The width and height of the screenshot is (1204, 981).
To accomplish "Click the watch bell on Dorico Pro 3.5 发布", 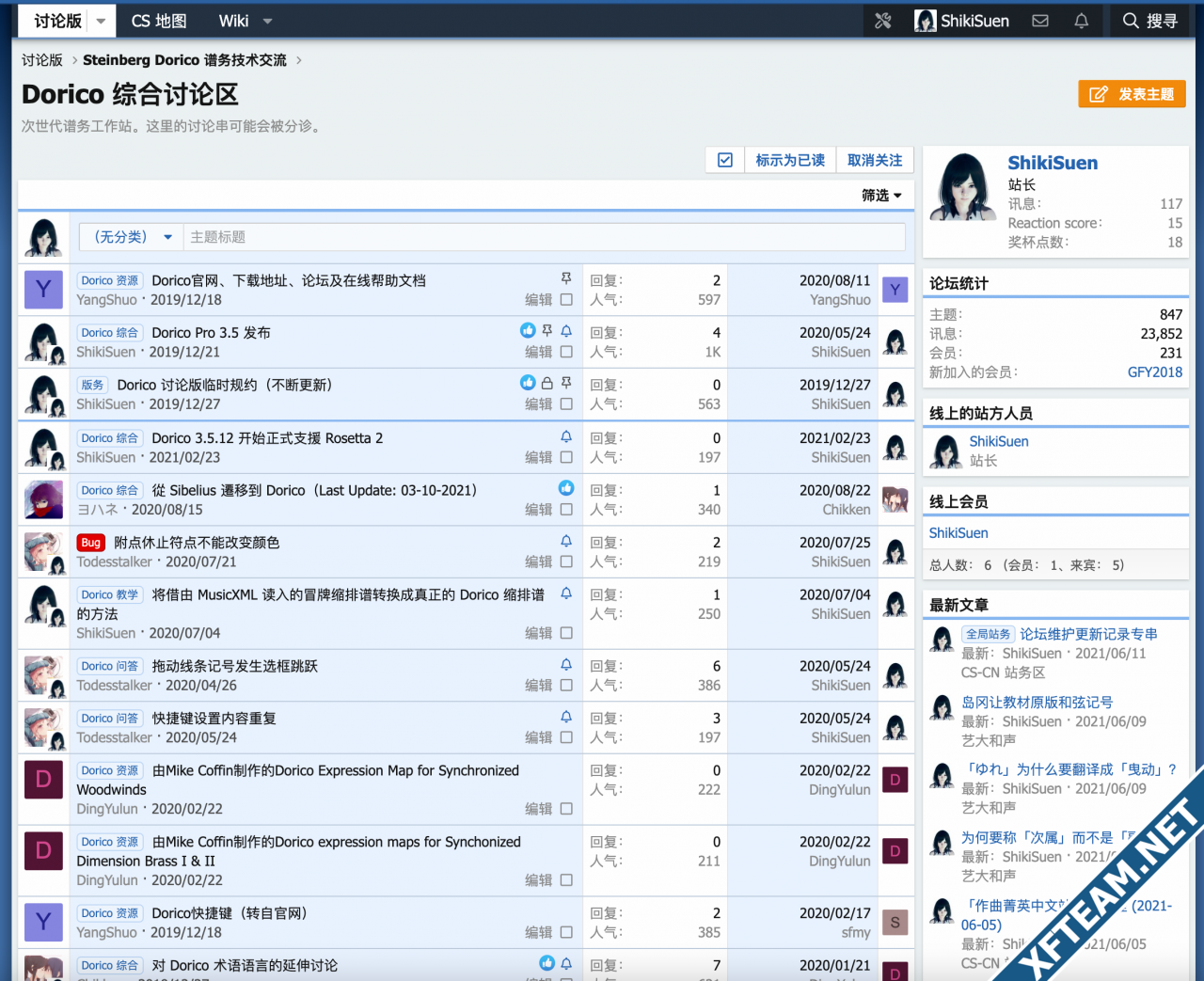I will [566, 331].
